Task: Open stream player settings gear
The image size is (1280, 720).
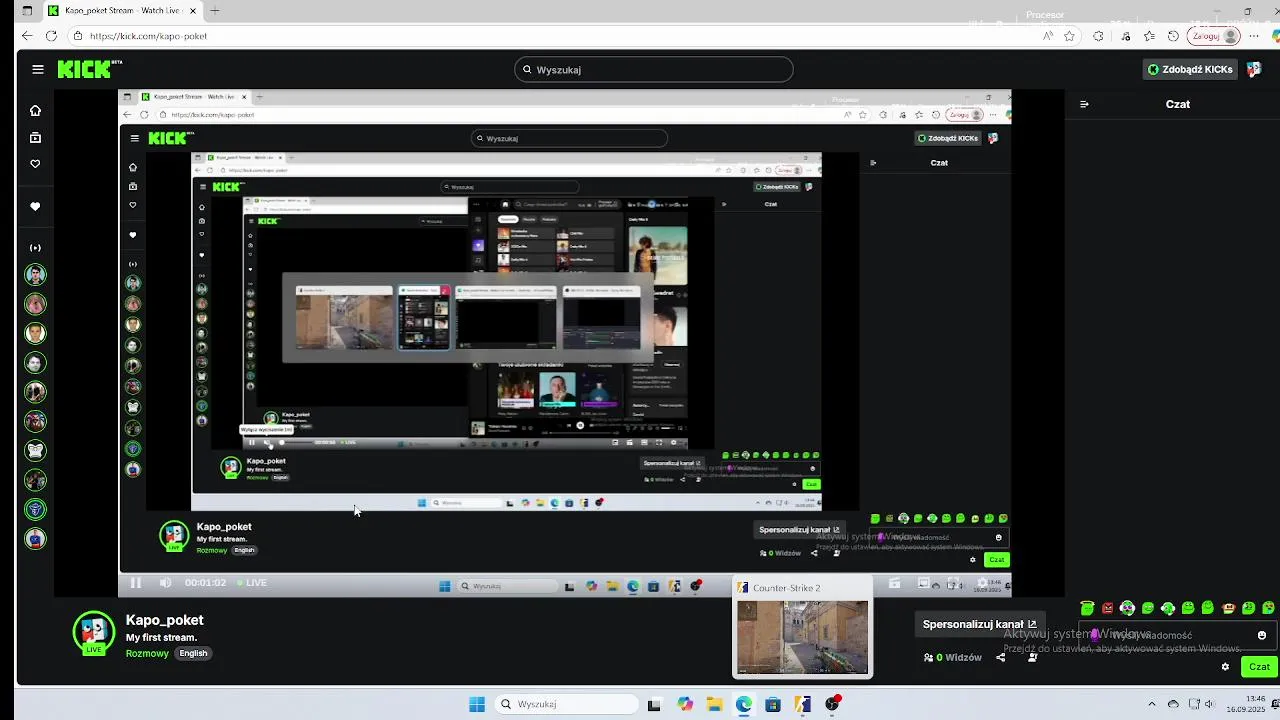Action: 982,583
